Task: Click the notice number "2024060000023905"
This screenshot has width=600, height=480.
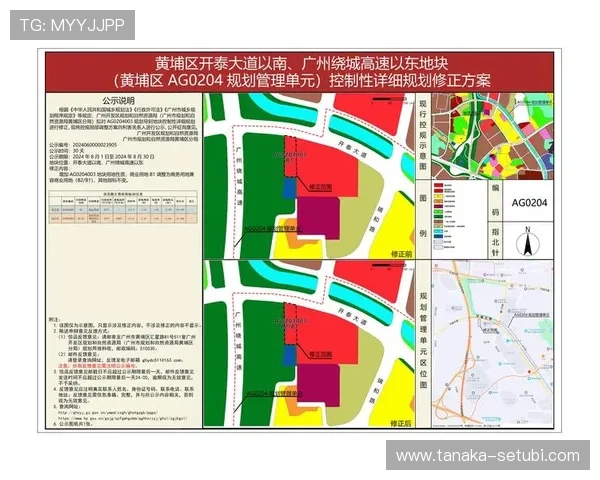Action: pos(95,145)
